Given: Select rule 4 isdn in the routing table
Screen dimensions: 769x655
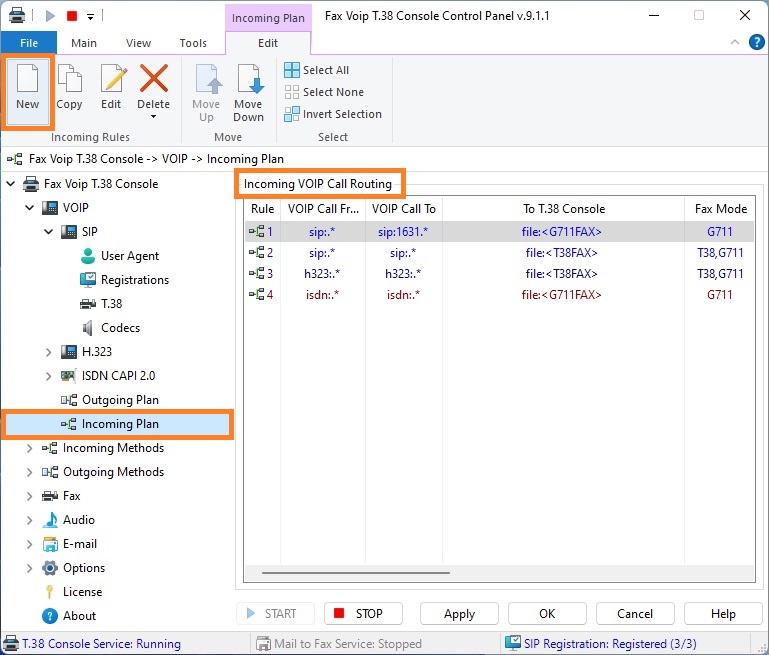Looking at the screenshot, I should [x=499, y=295].
